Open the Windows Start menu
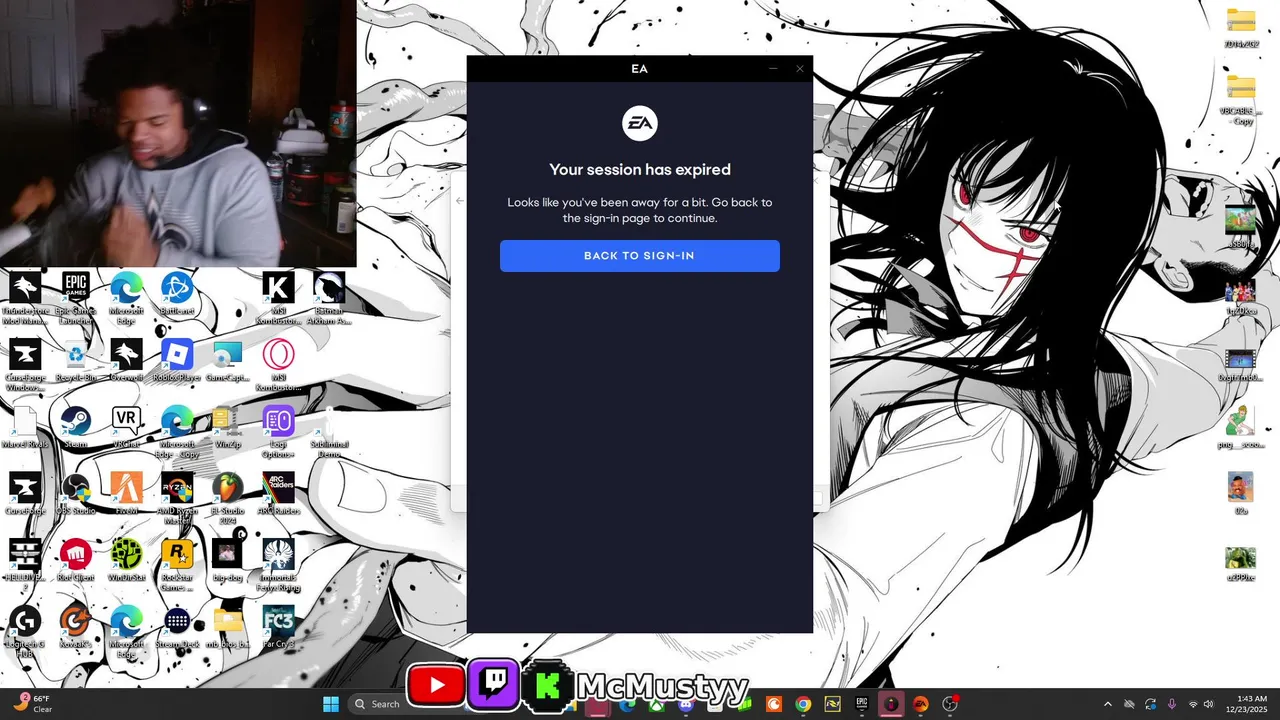The image size is (1280, 720). click(331, 704)
